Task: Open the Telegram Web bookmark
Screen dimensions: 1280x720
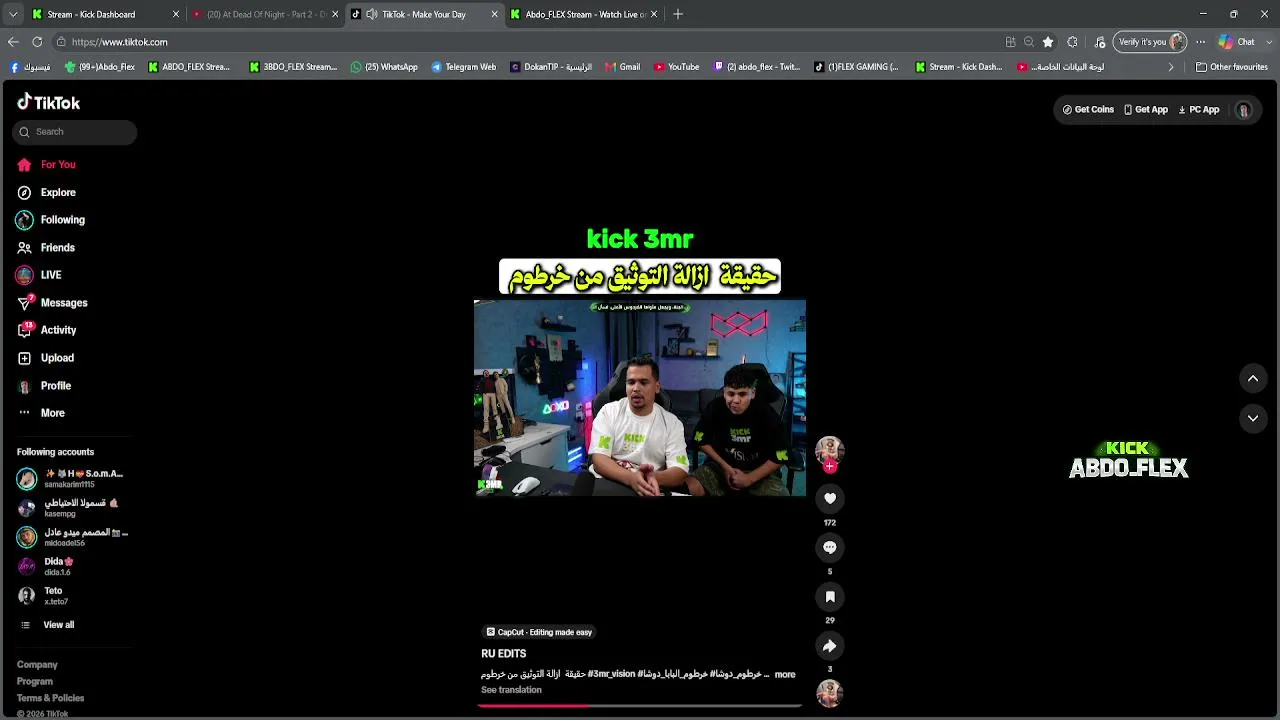Action: coord(464,67)
